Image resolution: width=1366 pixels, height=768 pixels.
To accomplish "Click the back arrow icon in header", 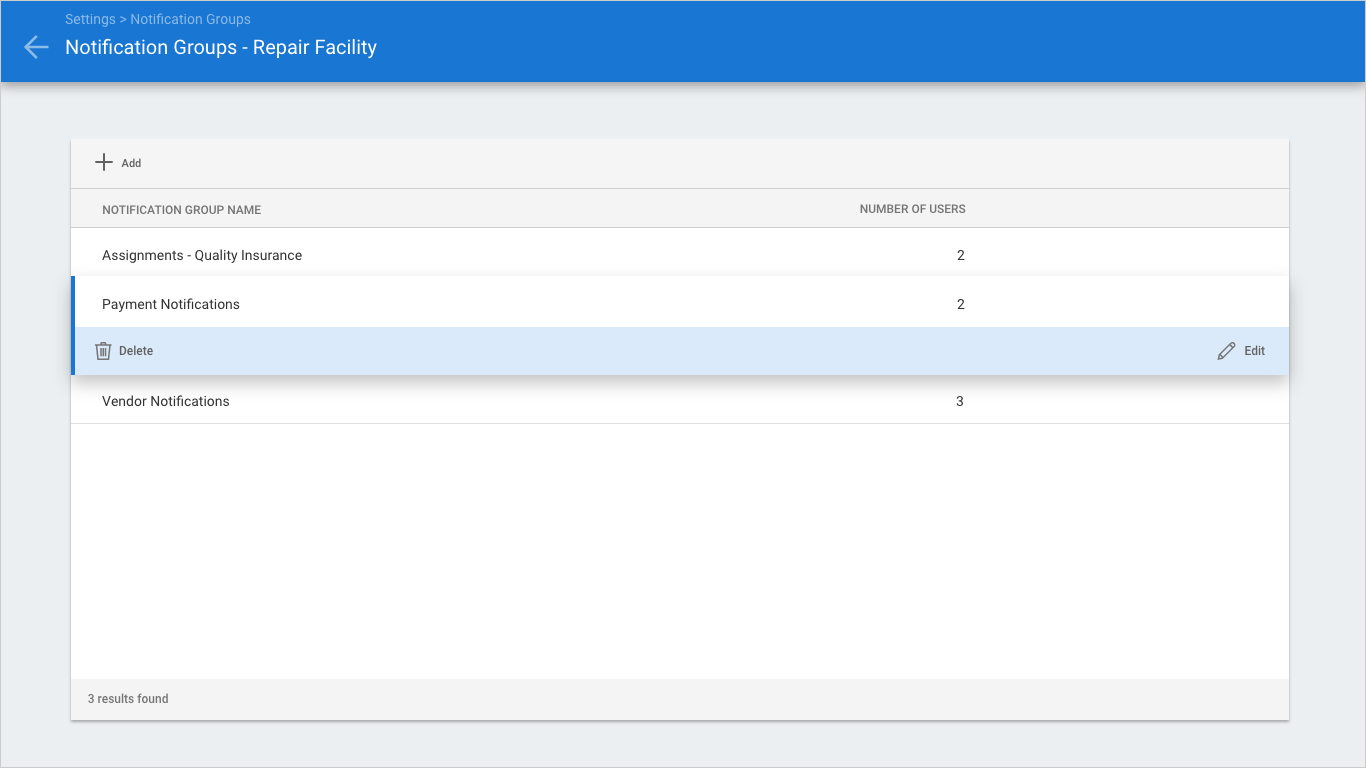I will [x=36, y=47].
